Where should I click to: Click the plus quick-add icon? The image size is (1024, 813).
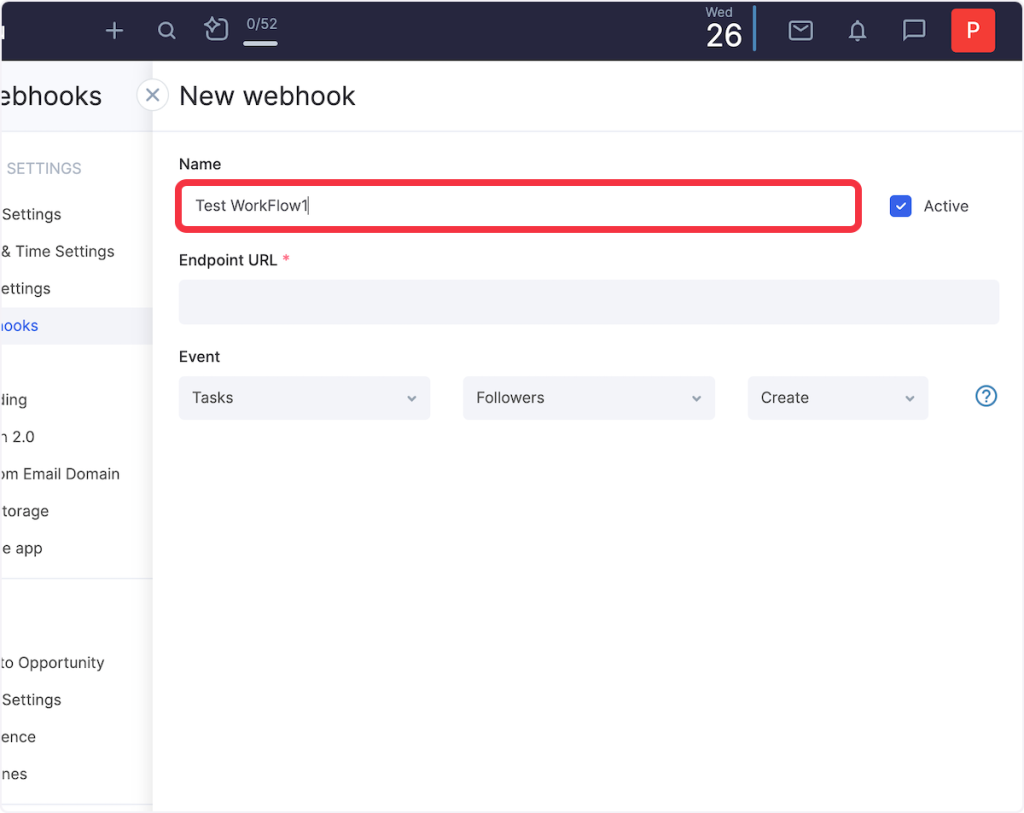114,31
